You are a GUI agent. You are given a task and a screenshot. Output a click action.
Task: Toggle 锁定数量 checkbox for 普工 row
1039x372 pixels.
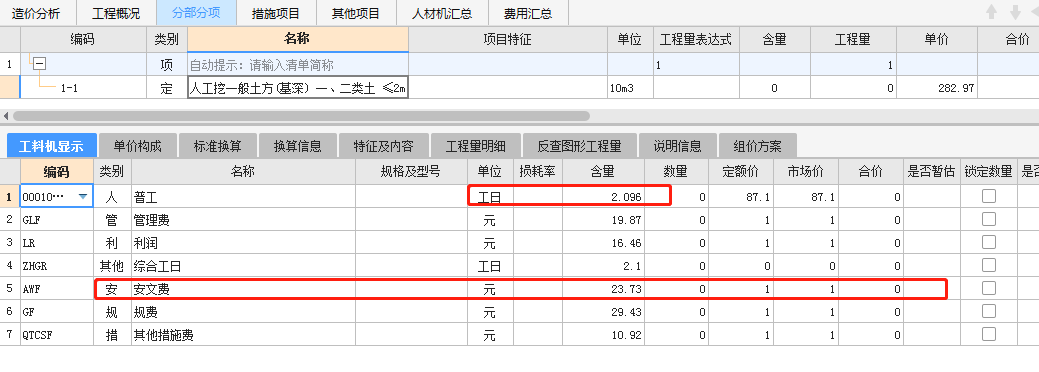point(989,196)
